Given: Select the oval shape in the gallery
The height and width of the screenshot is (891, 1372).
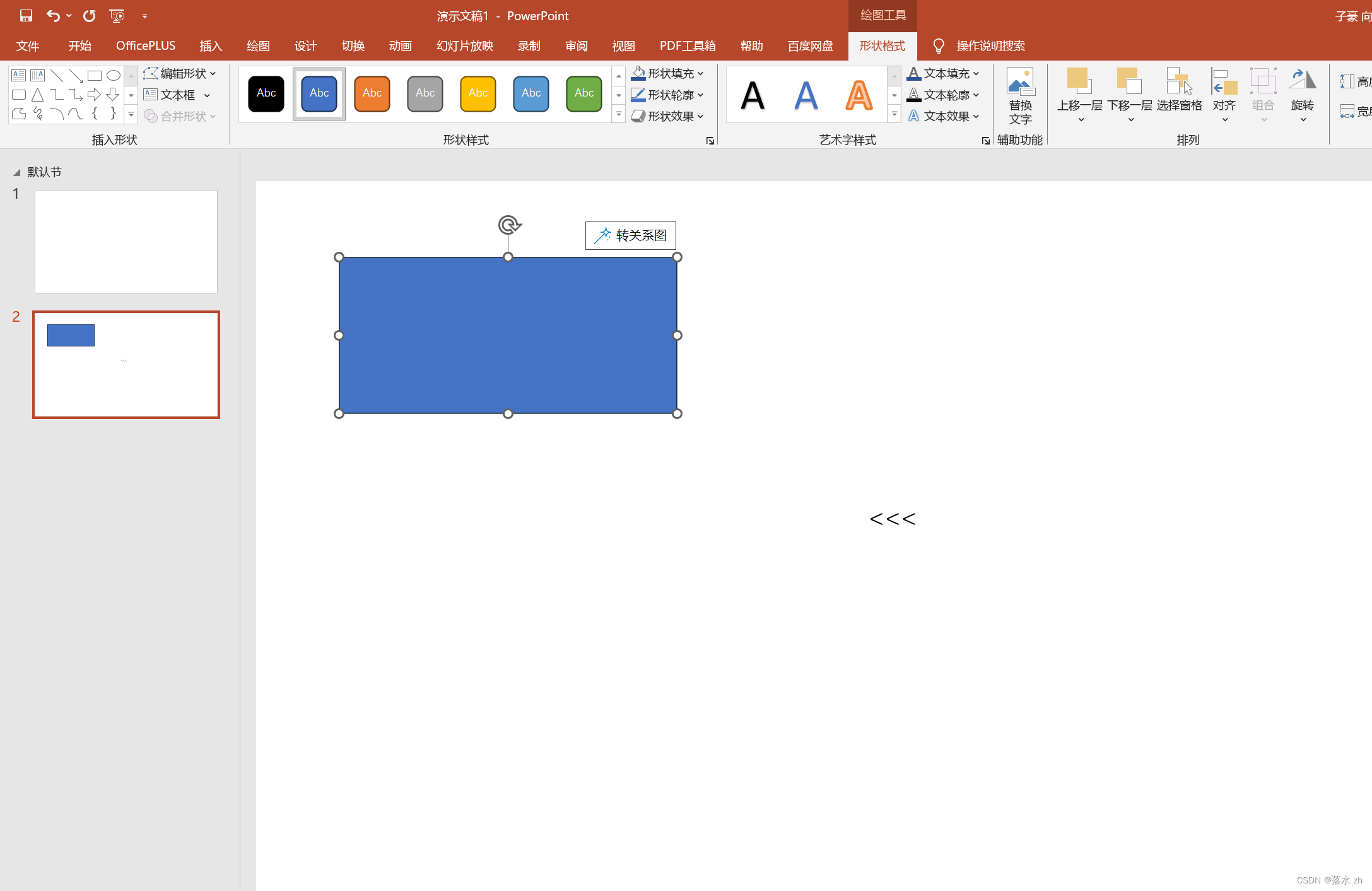Looking at the screenshot, I should [x=114, y=76].
